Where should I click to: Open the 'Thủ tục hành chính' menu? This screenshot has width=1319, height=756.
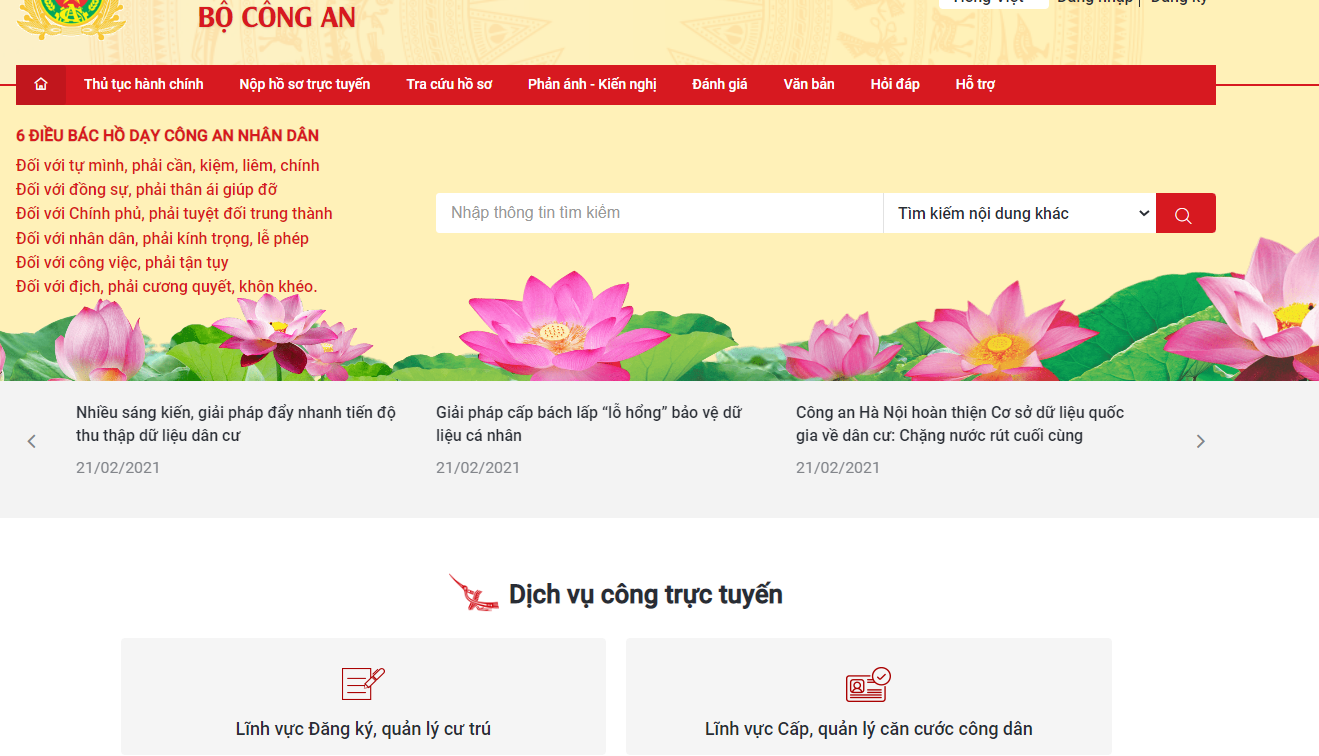(144, 84)
